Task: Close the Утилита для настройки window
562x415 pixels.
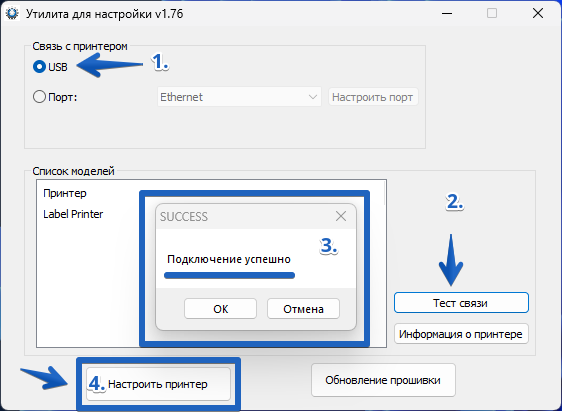Action: click(x=538, y=14)
